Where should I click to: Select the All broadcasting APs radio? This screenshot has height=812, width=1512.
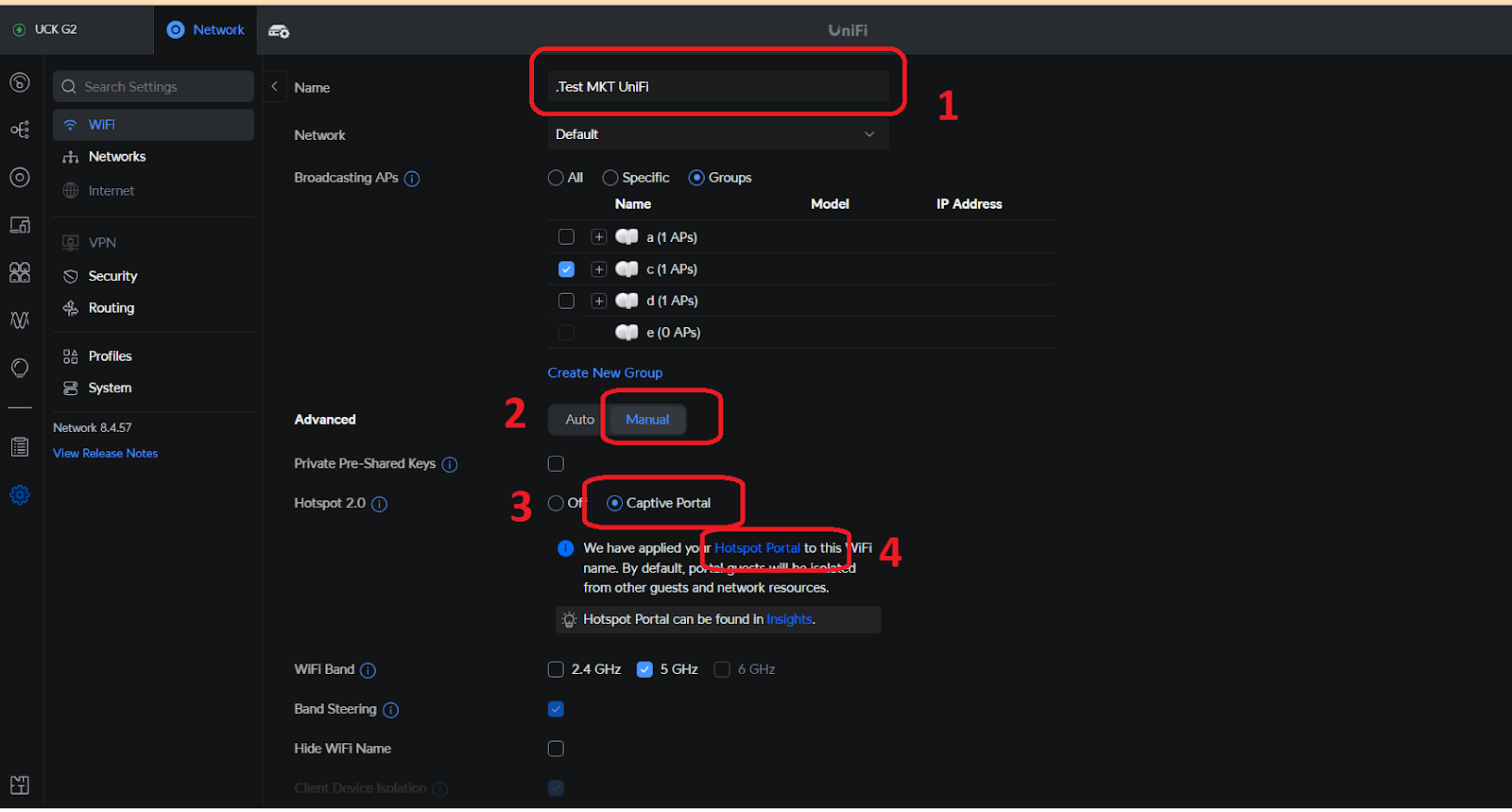click(x=556, y=178)
